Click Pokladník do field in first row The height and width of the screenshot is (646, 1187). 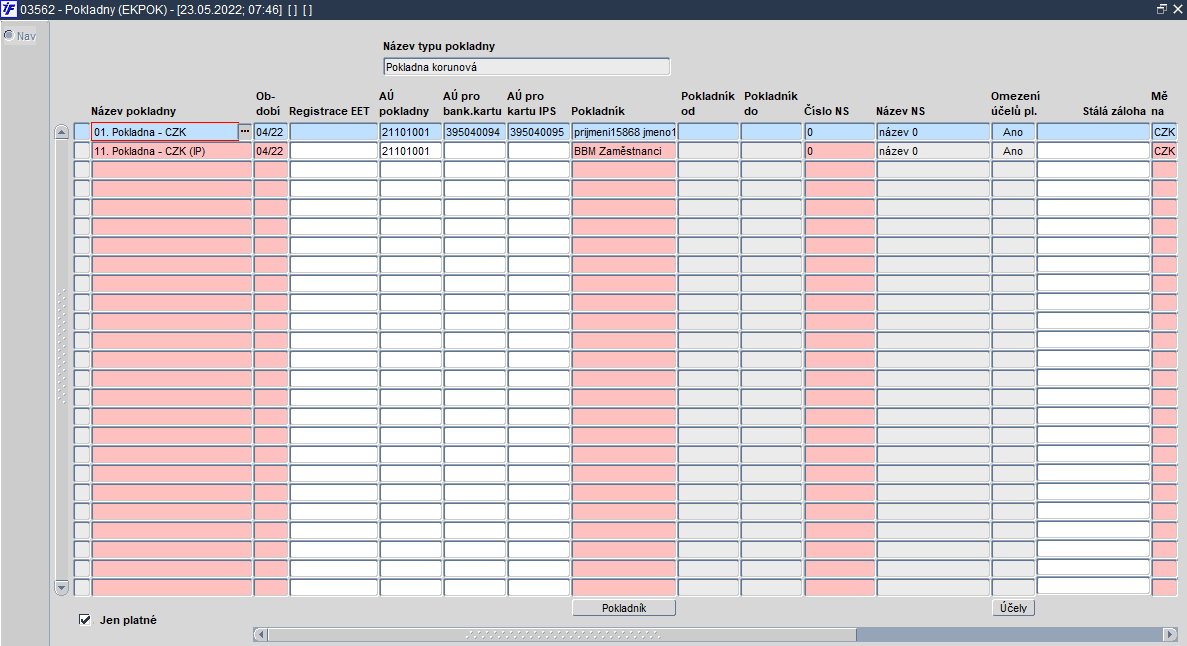point(771,132)
